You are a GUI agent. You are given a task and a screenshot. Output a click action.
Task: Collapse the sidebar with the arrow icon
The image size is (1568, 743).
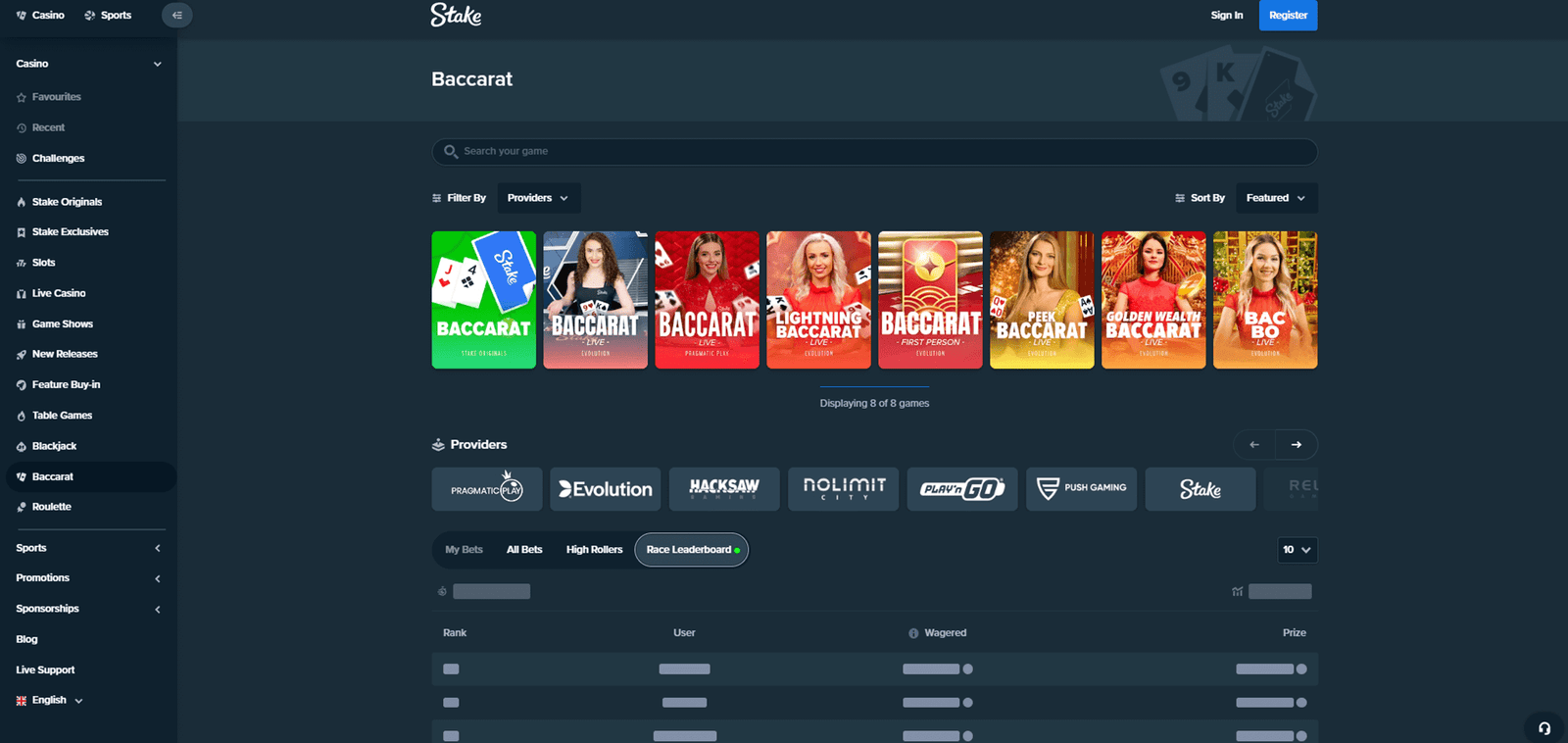[x=176, y=16]
